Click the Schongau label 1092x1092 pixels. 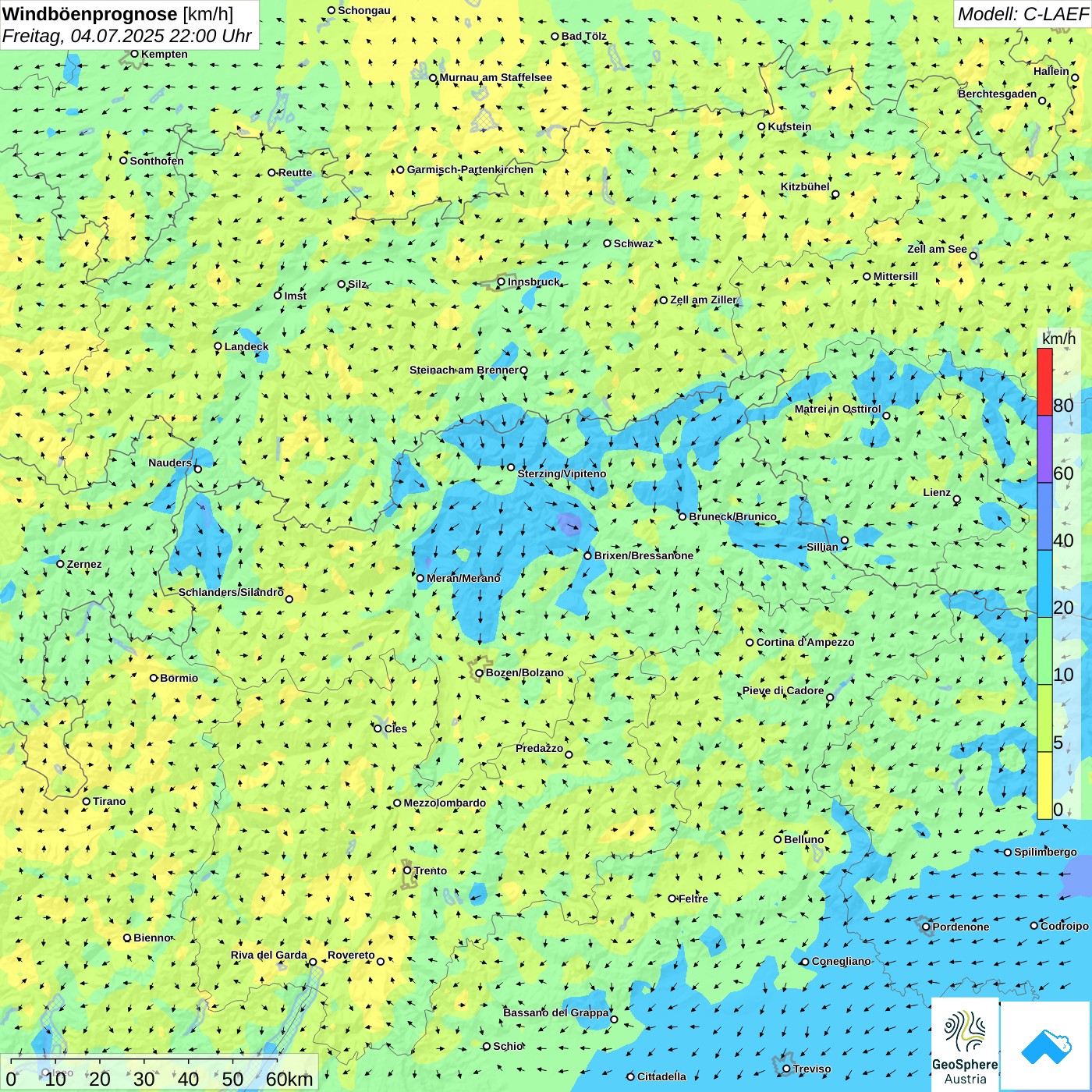click(x=364, y=10)
